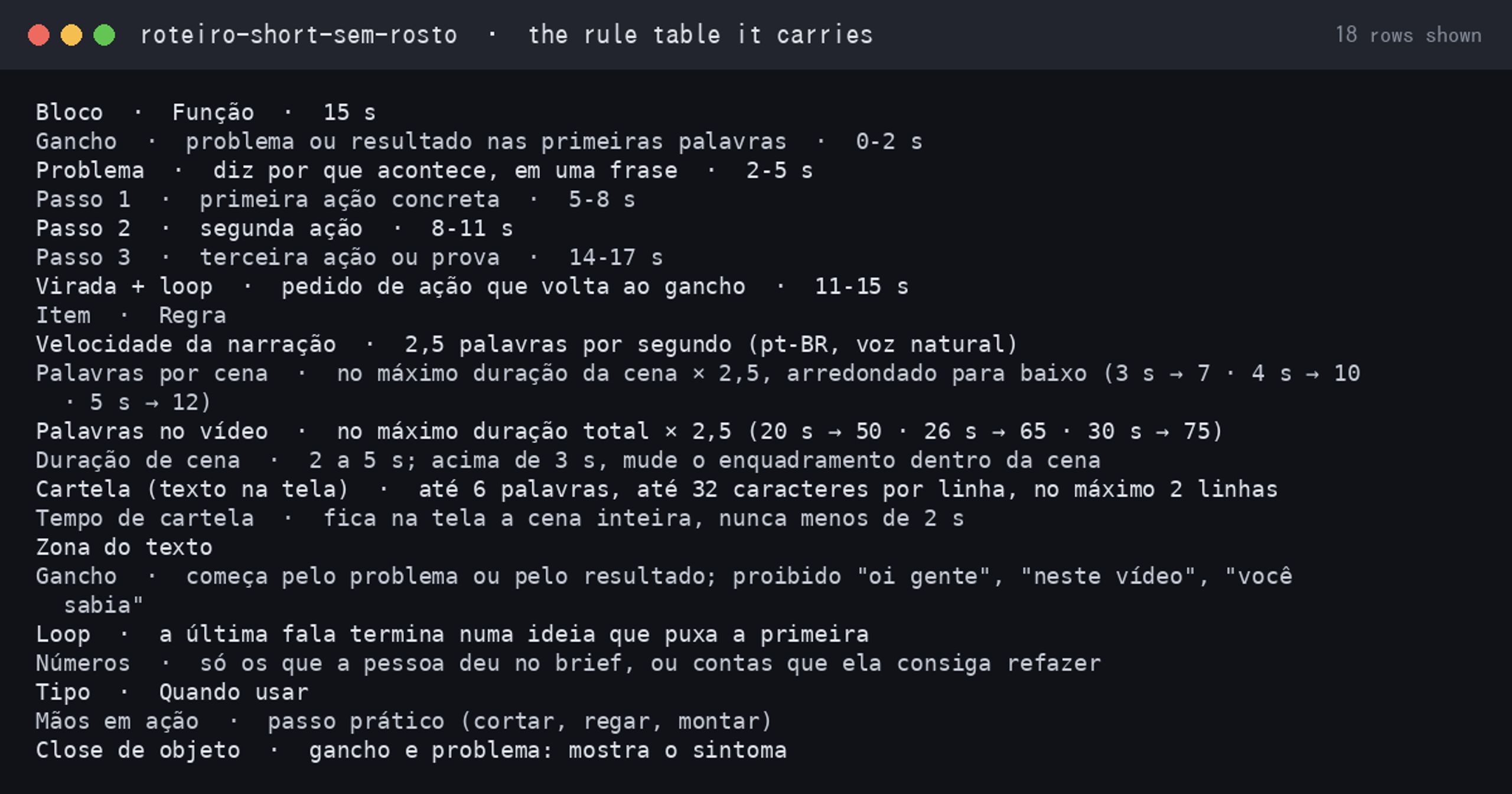
Task: Select the 'Tipo · Quando usar' header row
Action: coord(172,692)
